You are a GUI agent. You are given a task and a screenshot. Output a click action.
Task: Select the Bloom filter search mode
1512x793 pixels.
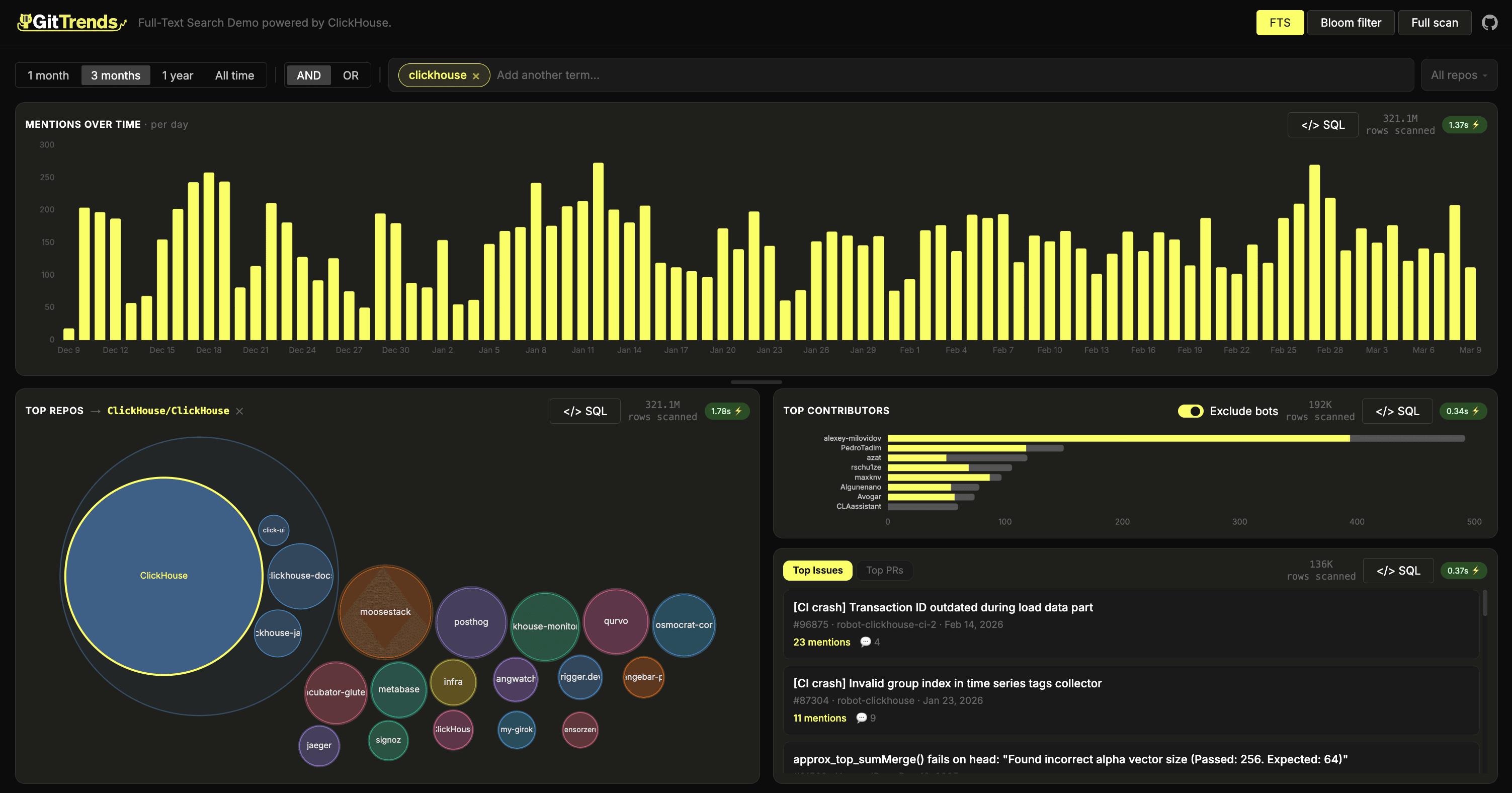(1350, 23)
